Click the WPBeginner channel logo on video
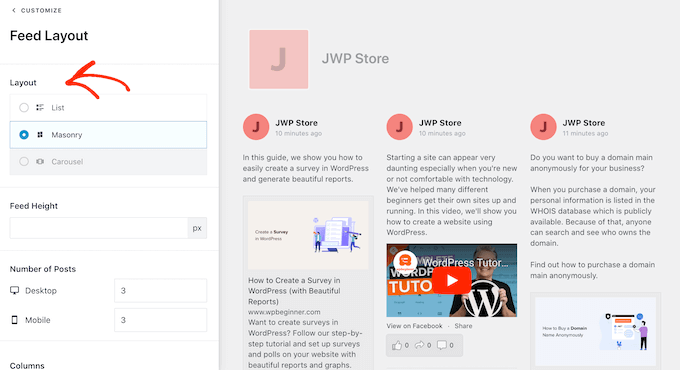The image size is (680, 370). (405, 262)
